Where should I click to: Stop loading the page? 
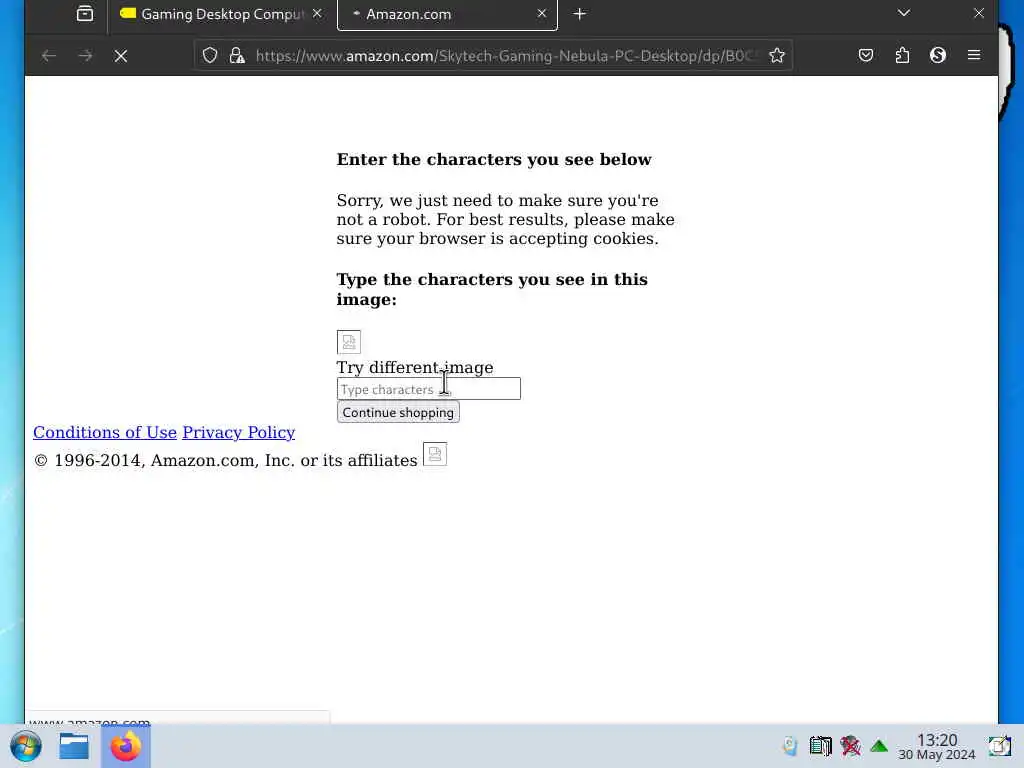click(121, 56)
